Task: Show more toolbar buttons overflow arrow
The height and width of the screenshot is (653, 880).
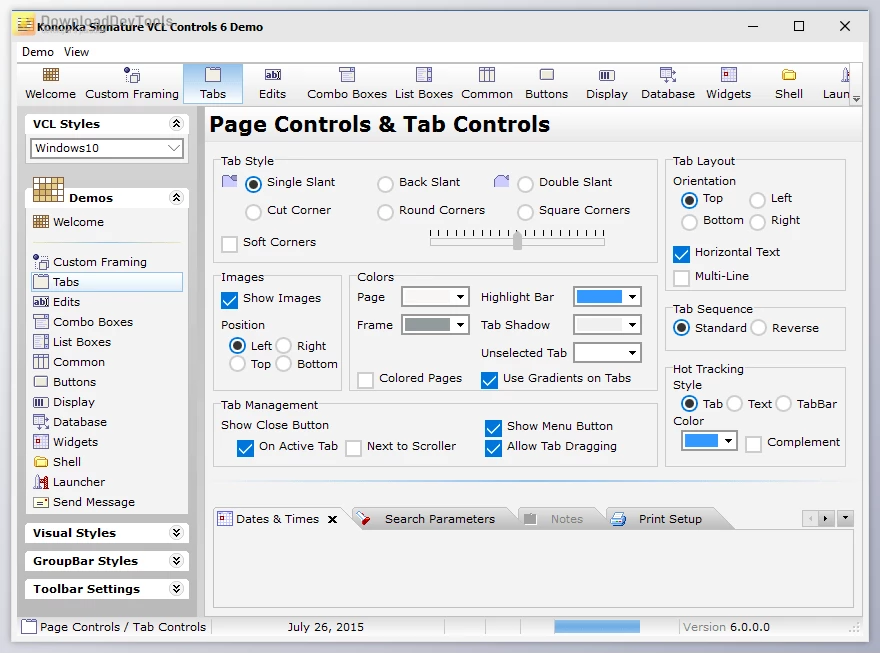Action: coord(856,98)
